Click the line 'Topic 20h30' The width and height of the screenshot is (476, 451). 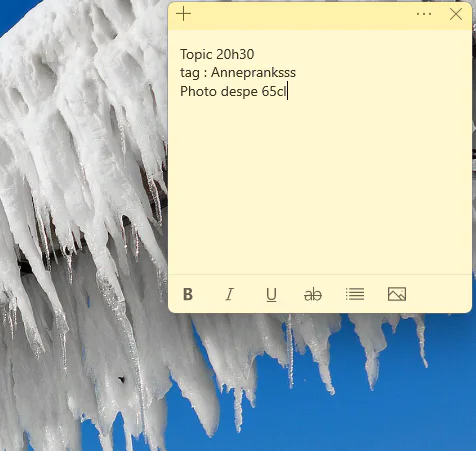217,54
